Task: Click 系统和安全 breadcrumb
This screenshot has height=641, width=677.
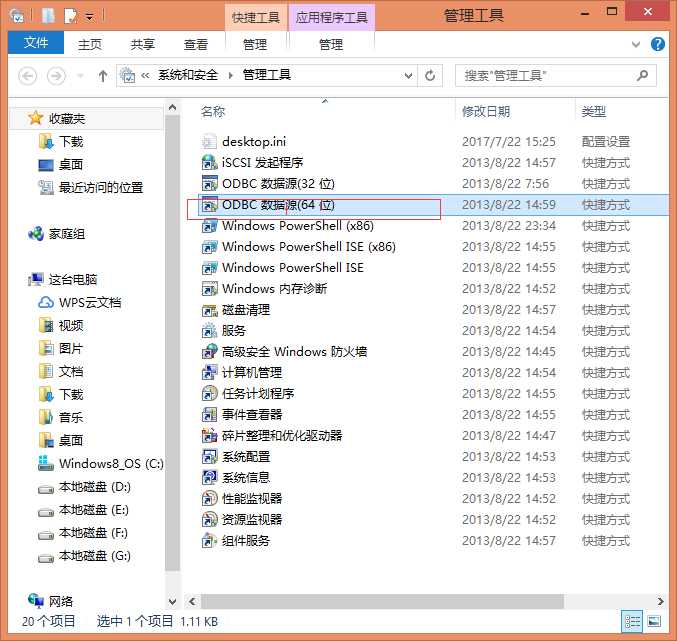Action: click(x=188, y=75)
